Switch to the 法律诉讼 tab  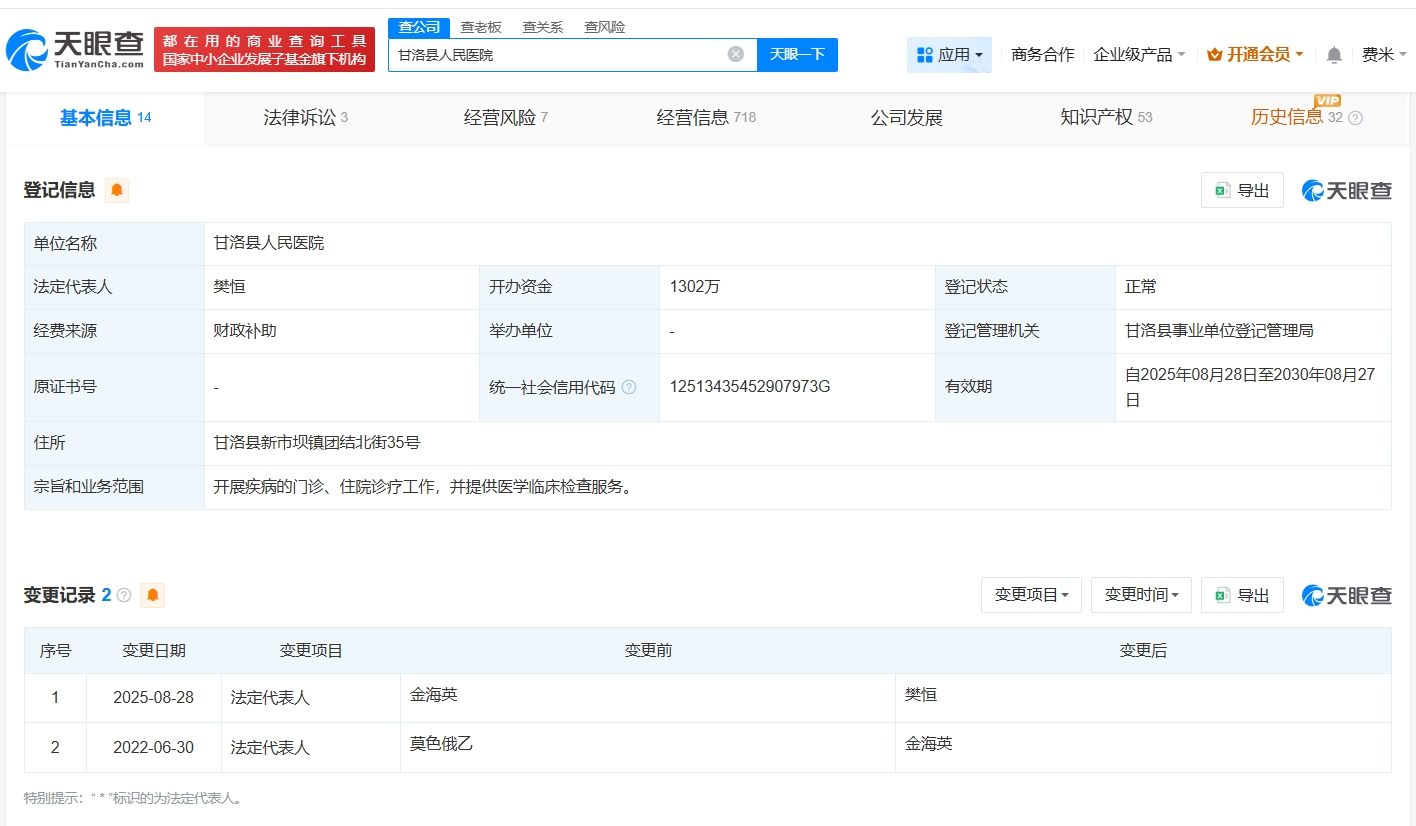click(x=300, y=117)
